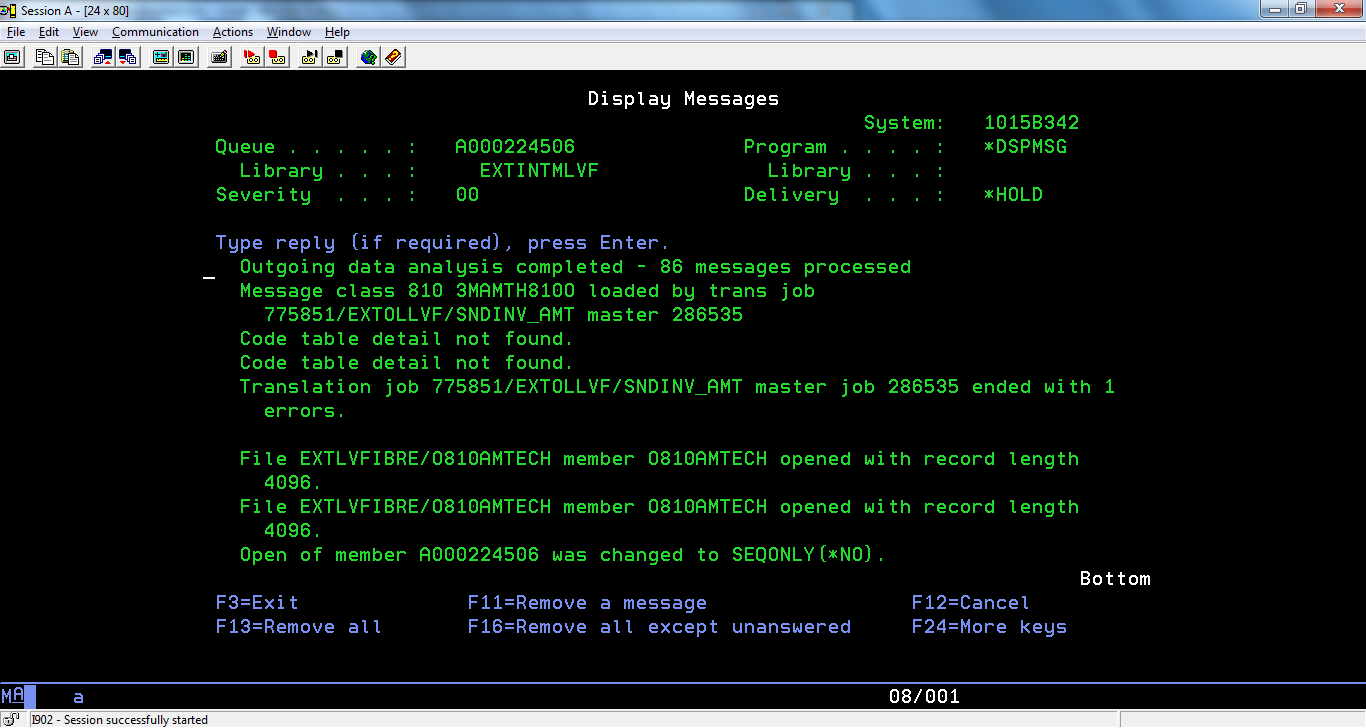This screenshot has height=728, width=1366.
Task: Open the File menu
Action: coord(16,32)
